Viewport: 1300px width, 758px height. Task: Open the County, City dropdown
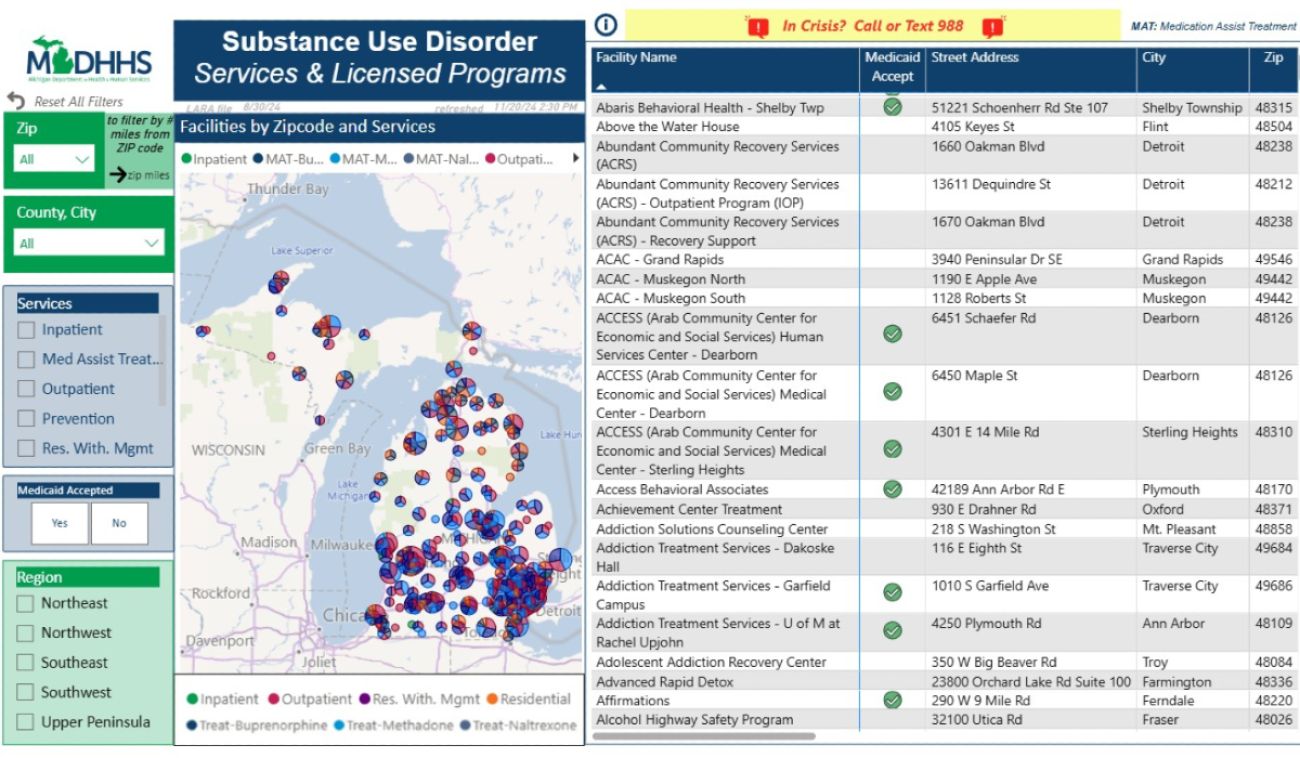pyautogui.click(x=89, y=243)
